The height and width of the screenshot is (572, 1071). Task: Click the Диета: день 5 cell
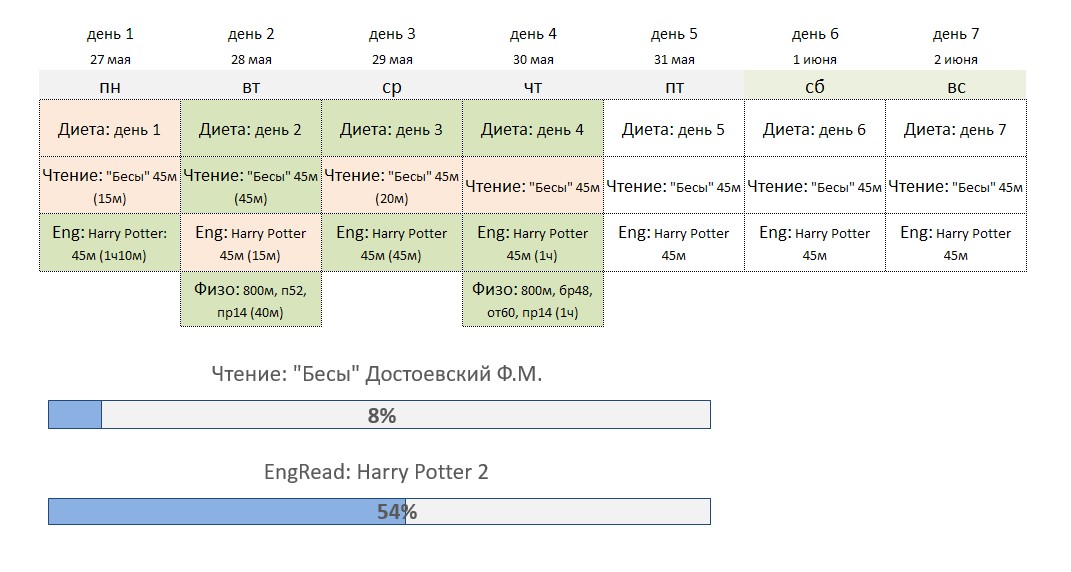click(x=674, y=128)
